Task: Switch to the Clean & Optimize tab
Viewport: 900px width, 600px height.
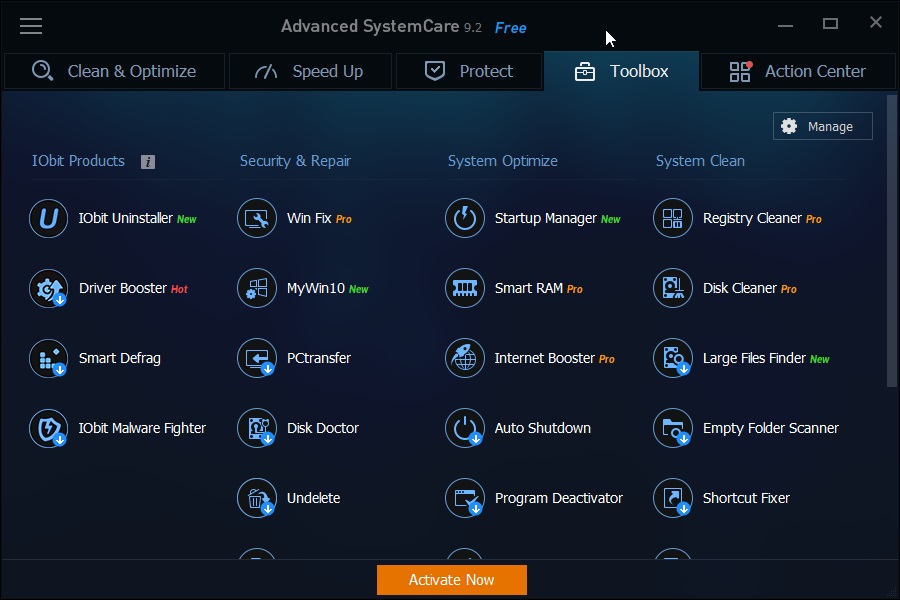Action: click(x=114, y=71)
